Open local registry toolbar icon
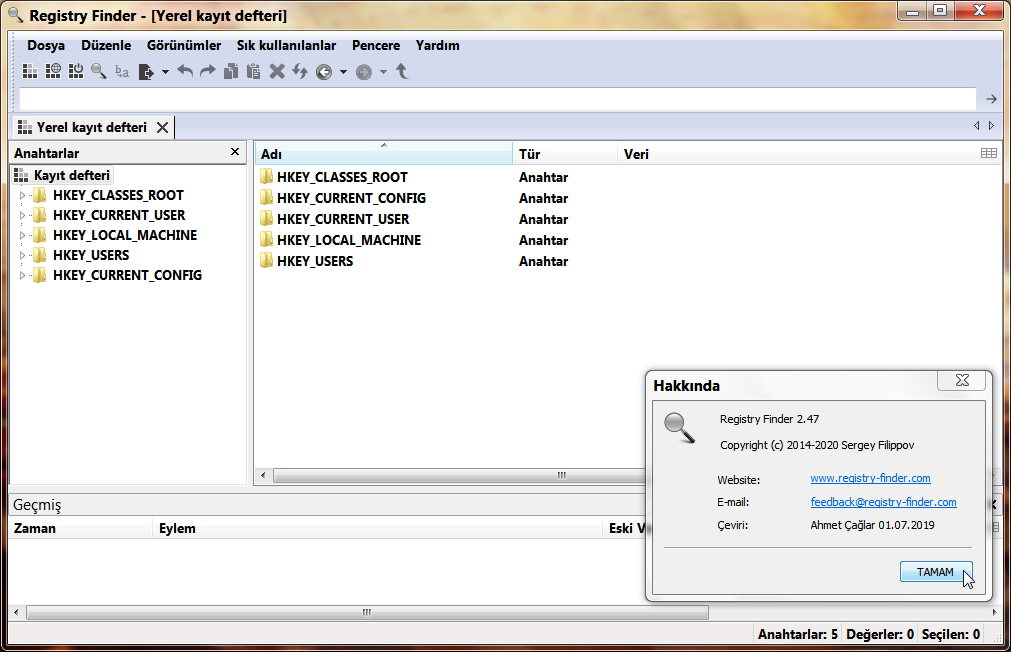Image resolution: width=1011 pixels, height=652 pixels. coord(30,72)
